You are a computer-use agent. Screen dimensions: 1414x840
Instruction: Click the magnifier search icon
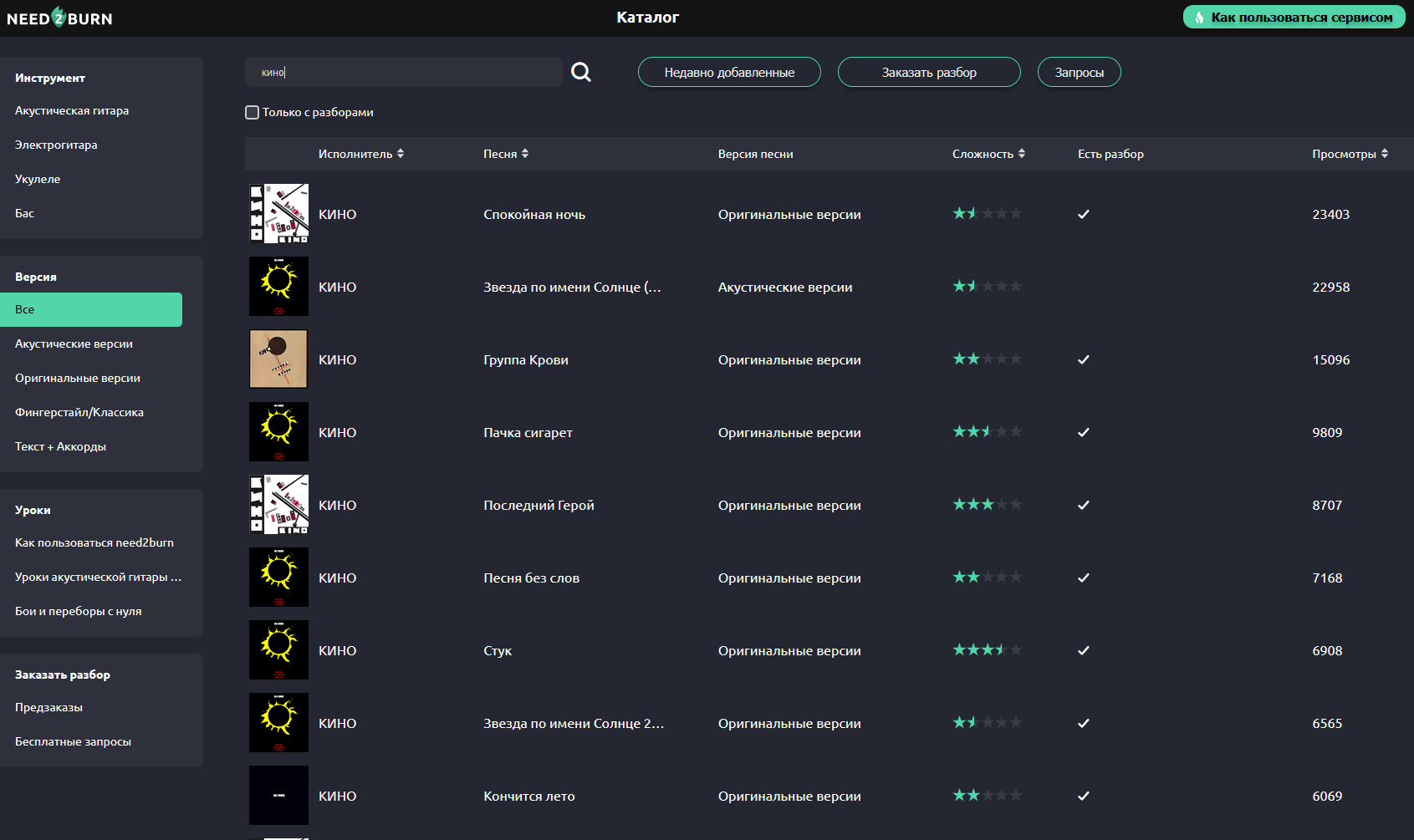pyautogui.click(x=581, y=73)
